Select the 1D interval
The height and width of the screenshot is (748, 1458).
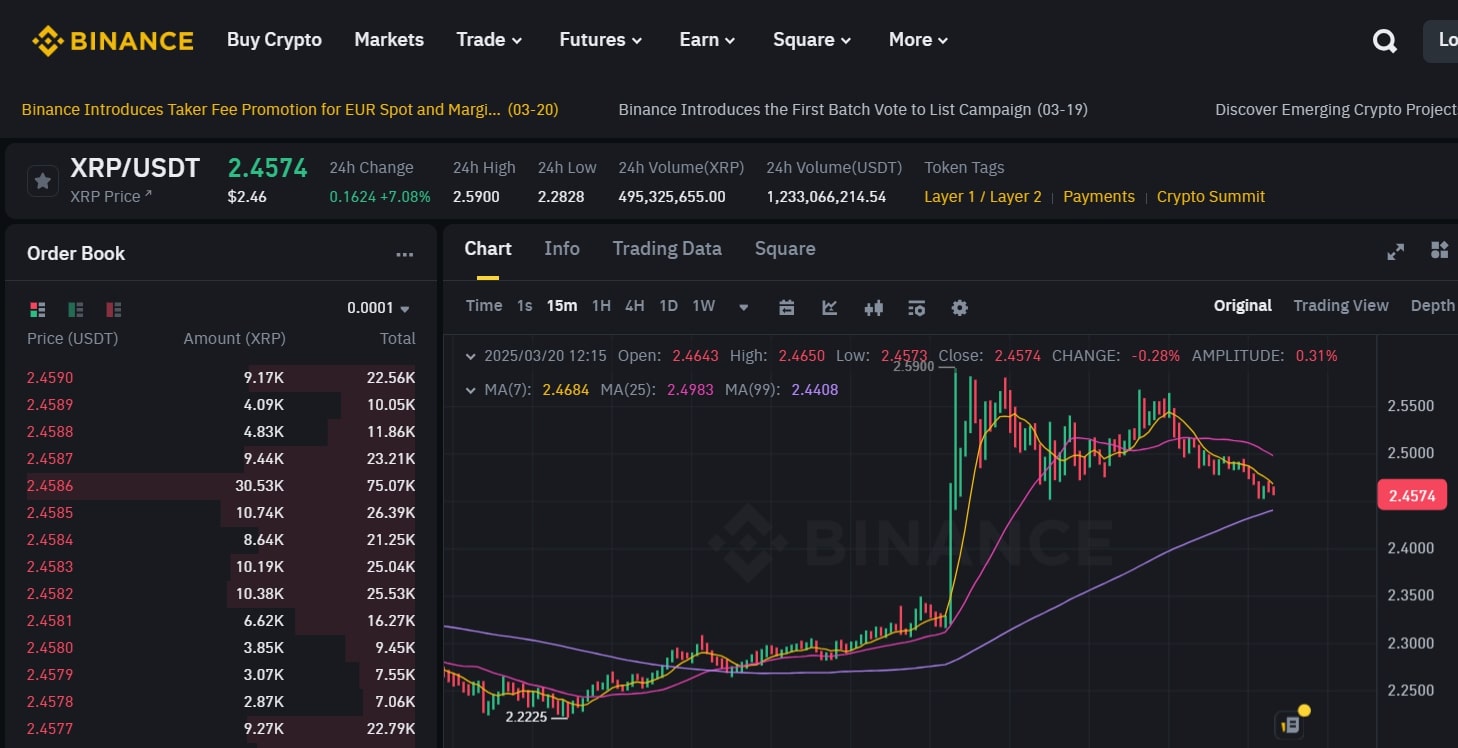[x=669, y=306]
